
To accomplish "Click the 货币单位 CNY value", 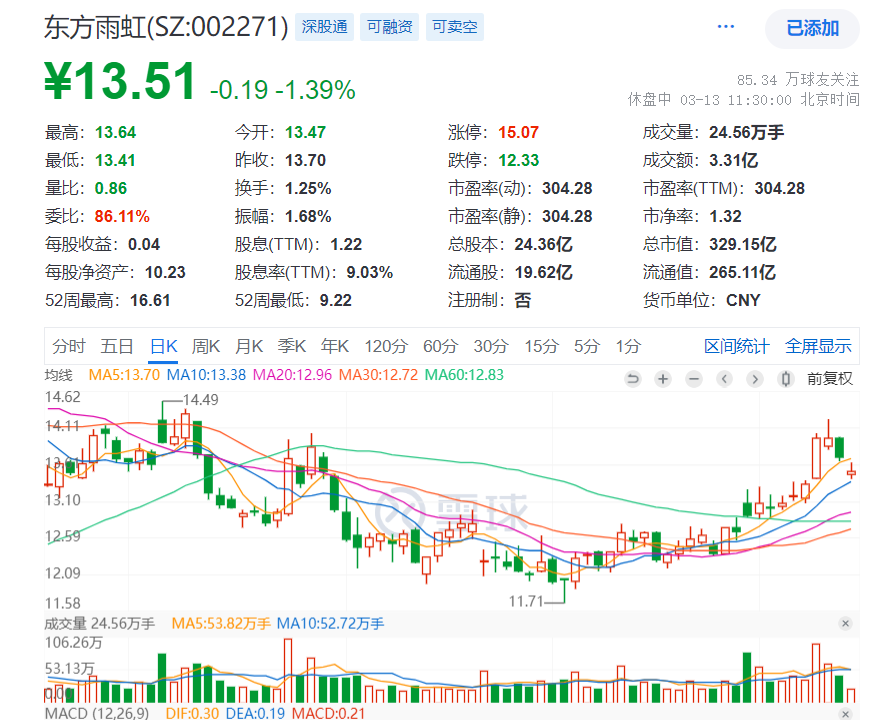I will tap(743, 301).
